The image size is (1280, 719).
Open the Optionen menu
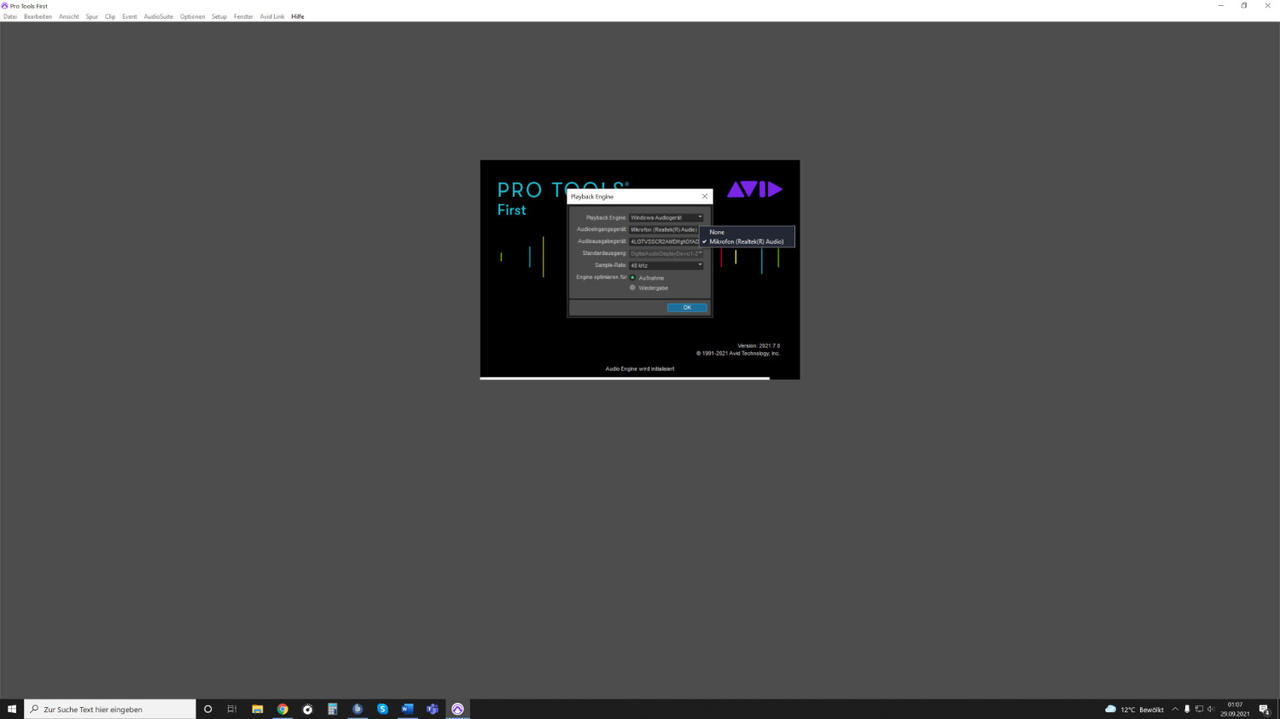click(193, 17)
